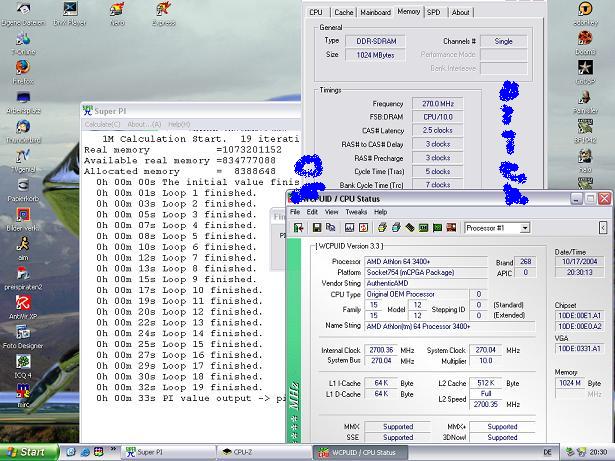Expand the quick launch chevron on taskbar
Screen dimensions: 615x461
click(x=113, y=448)
